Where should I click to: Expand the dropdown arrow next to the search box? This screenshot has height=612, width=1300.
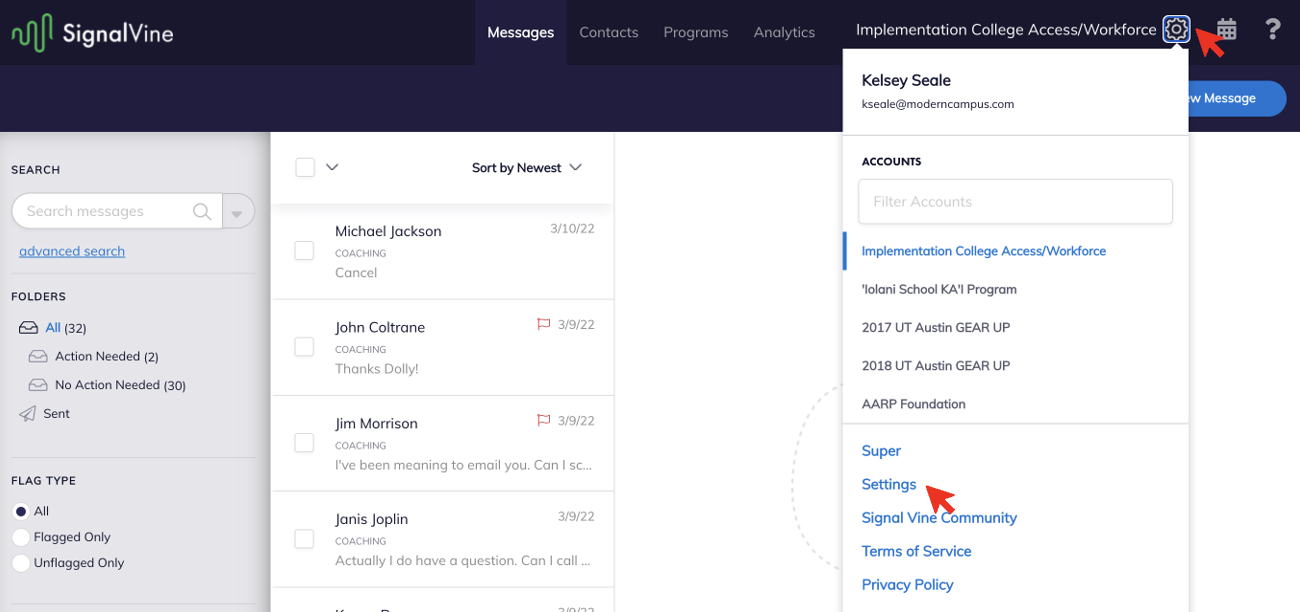pos(238,211)
